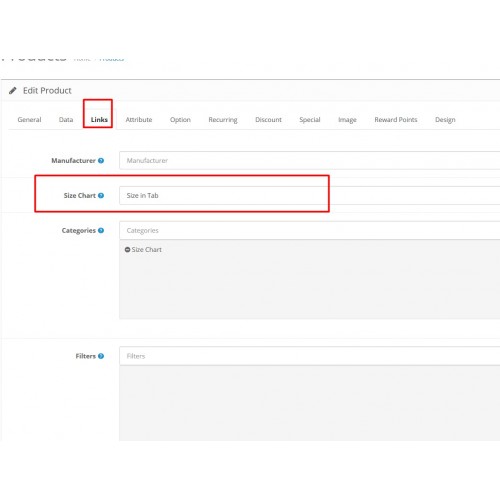The height and width of the screenshot is (500, 500).
Task: Switch to the Data tab
Action: click(x=66, y=120)
